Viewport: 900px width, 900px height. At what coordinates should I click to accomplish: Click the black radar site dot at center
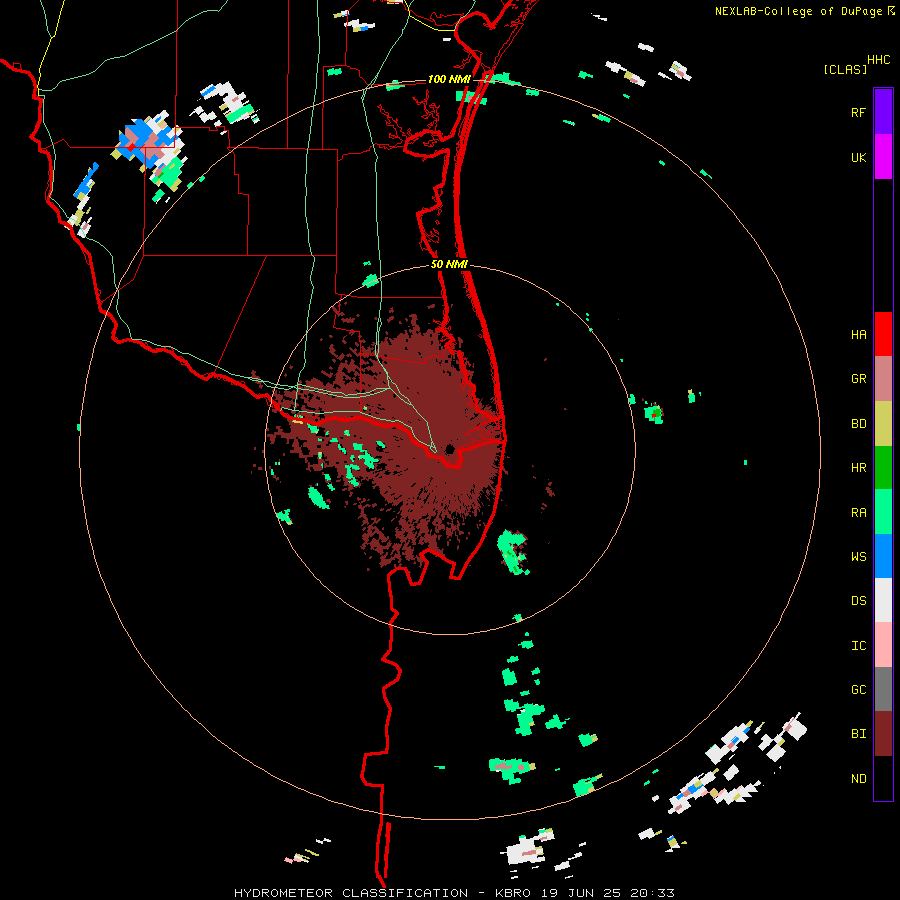[450, 449]
